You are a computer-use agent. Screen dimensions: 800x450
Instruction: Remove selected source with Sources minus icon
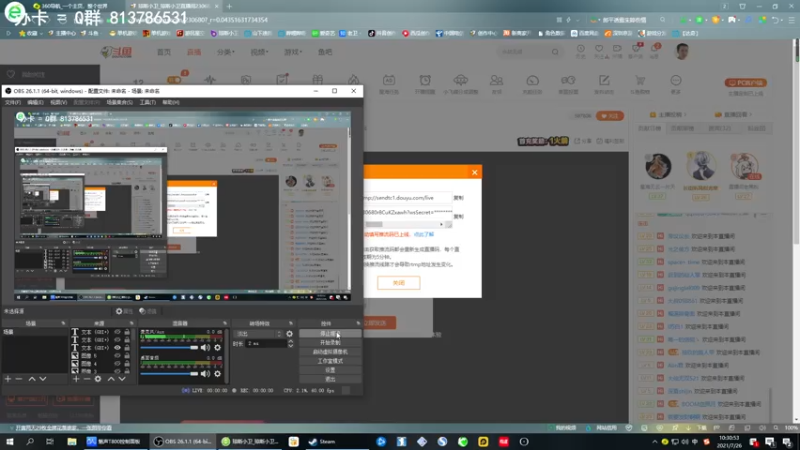click(x=87, y=379)
